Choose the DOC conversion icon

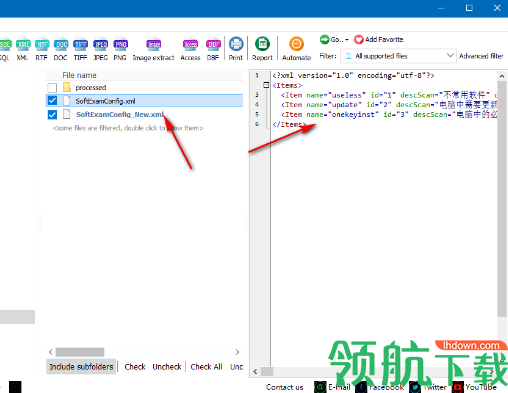(x=61, y=48)
